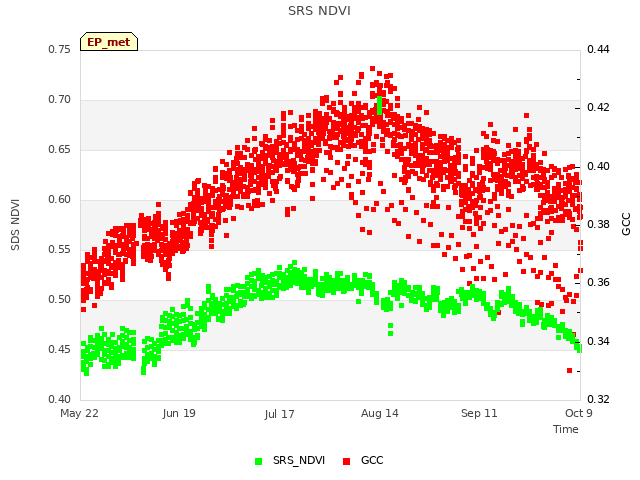Click the Sep 11 date tick label
Screen dimensions: 640x480
coord(479,413)
